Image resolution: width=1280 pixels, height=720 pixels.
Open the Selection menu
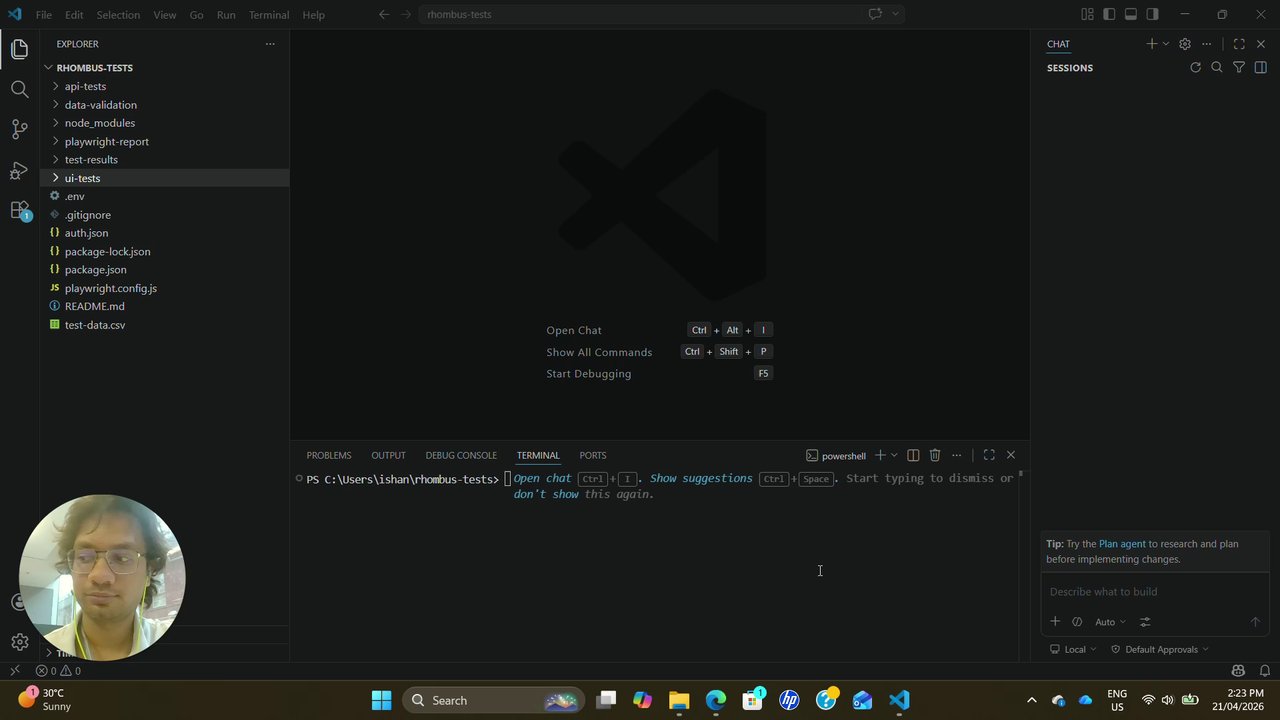pos(118,15)
